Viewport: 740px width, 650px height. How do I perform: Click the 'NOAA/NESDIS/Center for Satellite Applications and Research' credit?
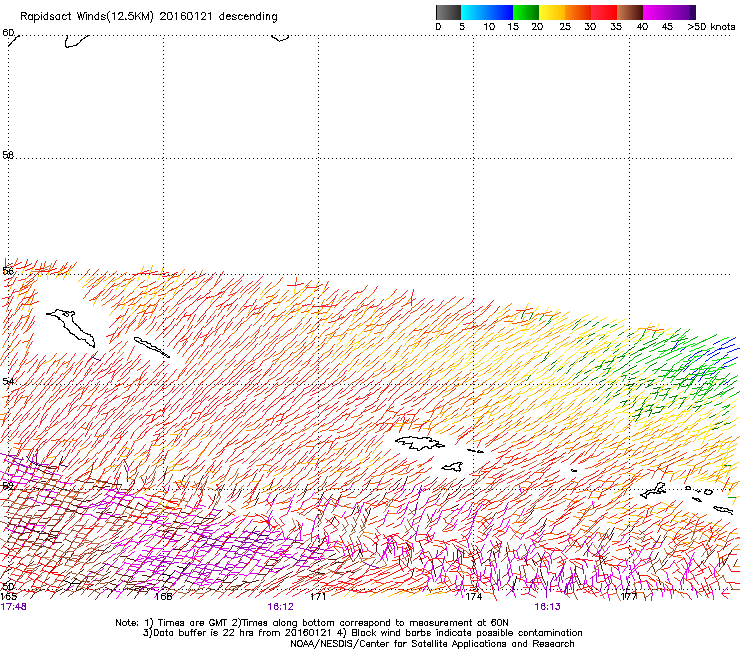tap(432, 644)
